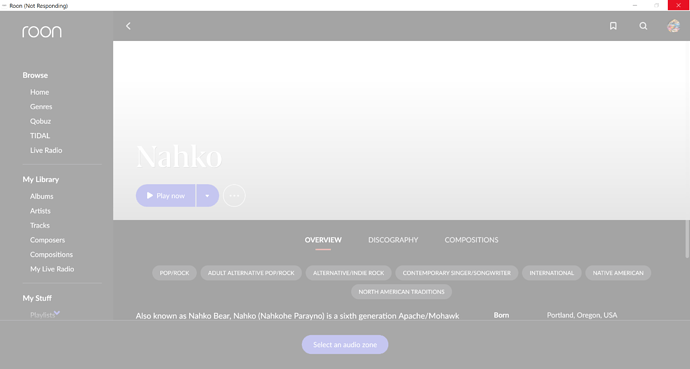This screenshot has height=369, width=690.
Task: Open Qobuz in the sidebar
Action: point(40,121)
